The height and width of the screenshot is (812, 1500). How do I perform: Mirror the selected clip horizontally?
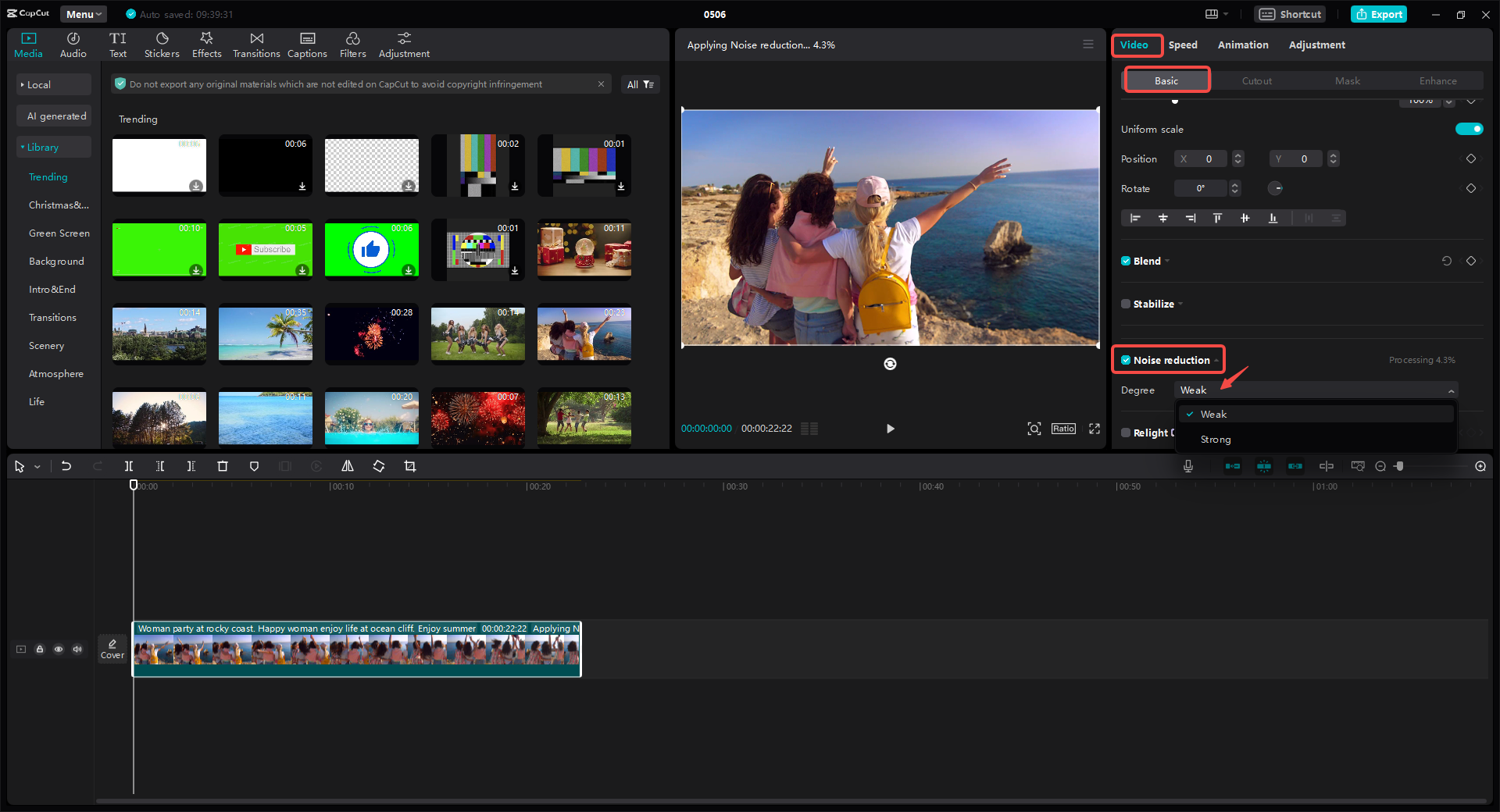point(348,466)
